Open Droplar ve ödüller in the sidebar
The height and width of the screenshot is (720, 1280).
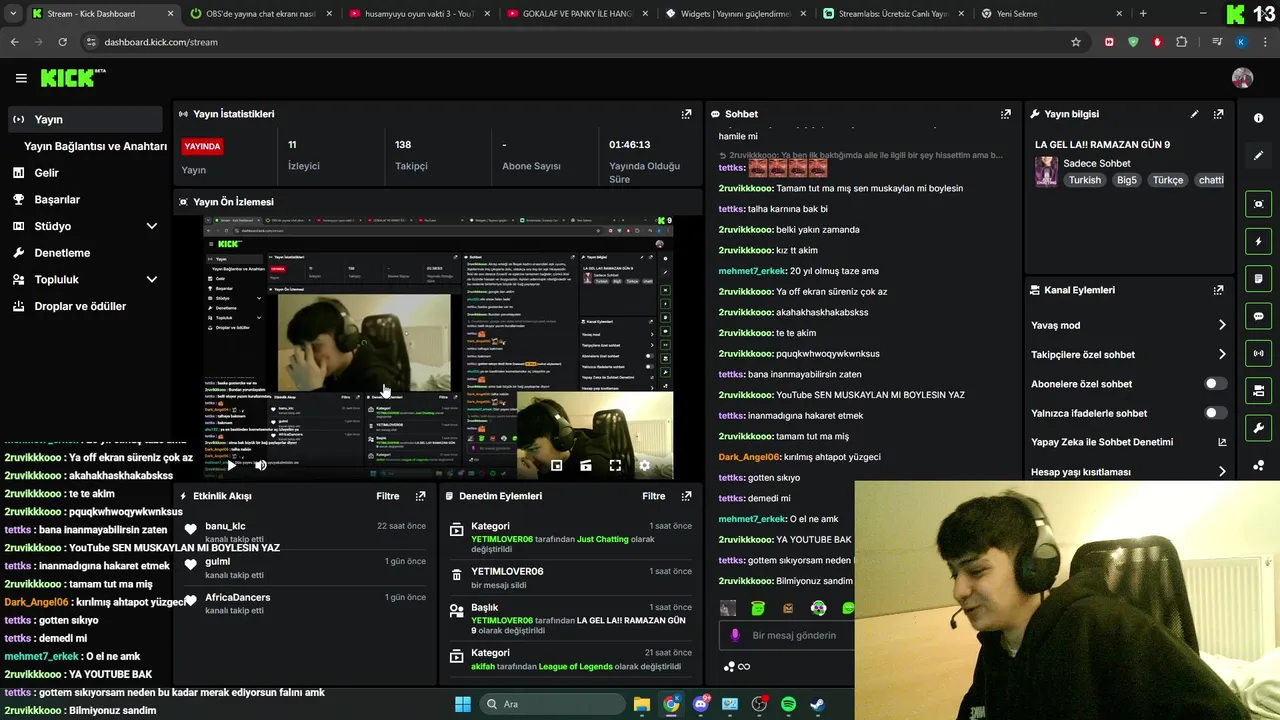(x=82, y=306)
